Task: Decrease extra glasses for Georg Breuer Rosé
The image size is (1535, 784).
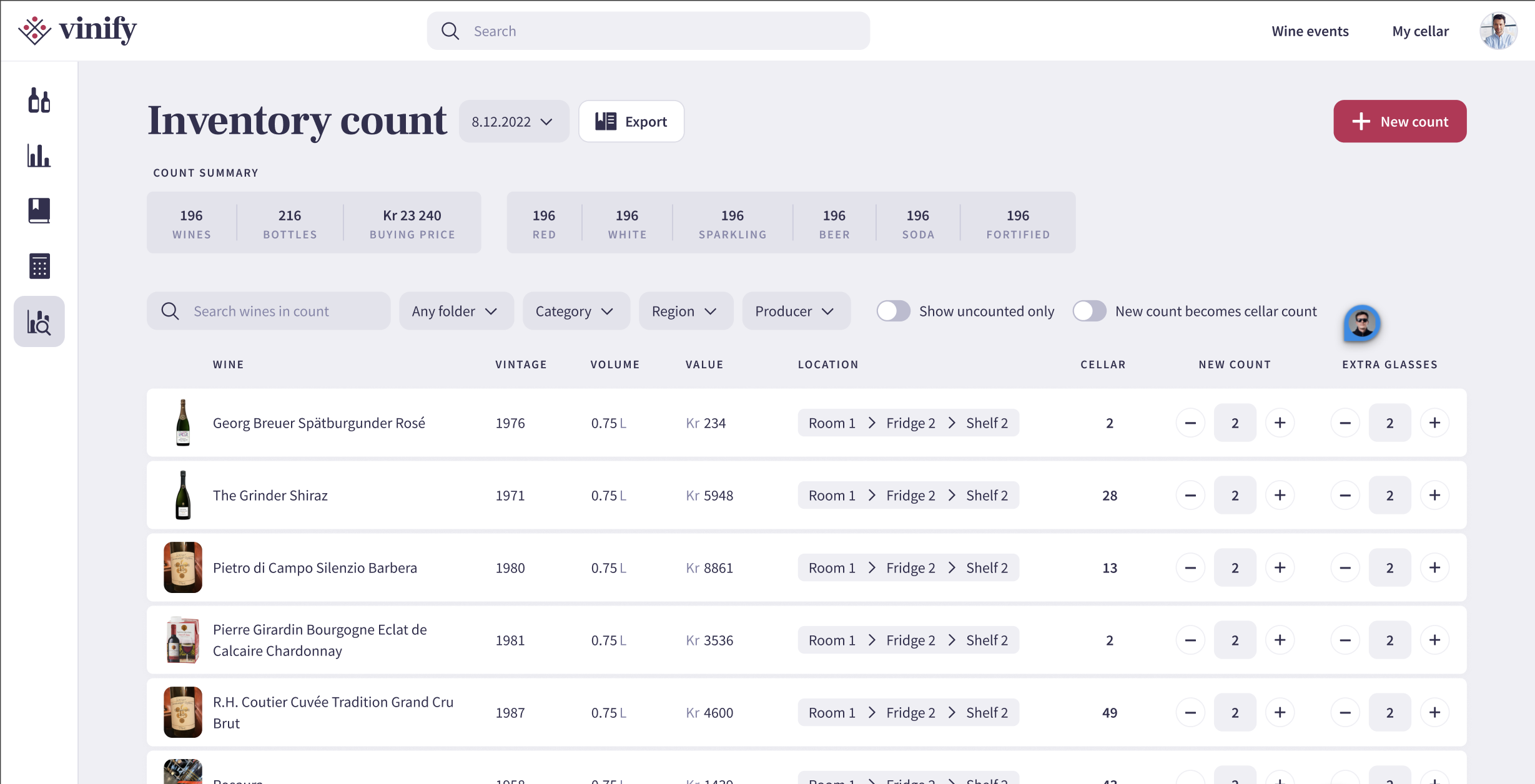Action: tap(1345, 423)
